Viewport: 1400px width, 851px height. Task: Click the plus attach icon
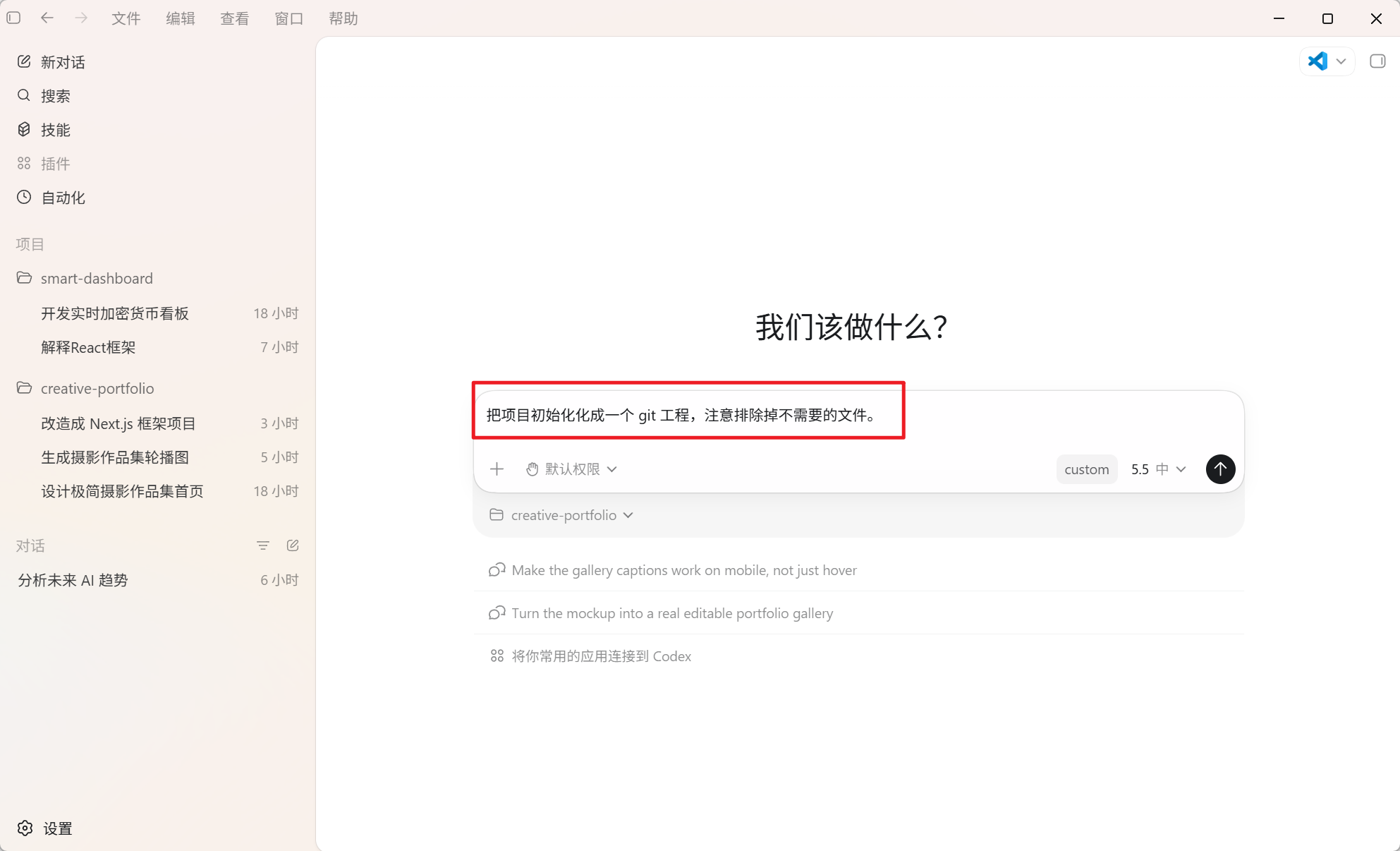point(497,469)
